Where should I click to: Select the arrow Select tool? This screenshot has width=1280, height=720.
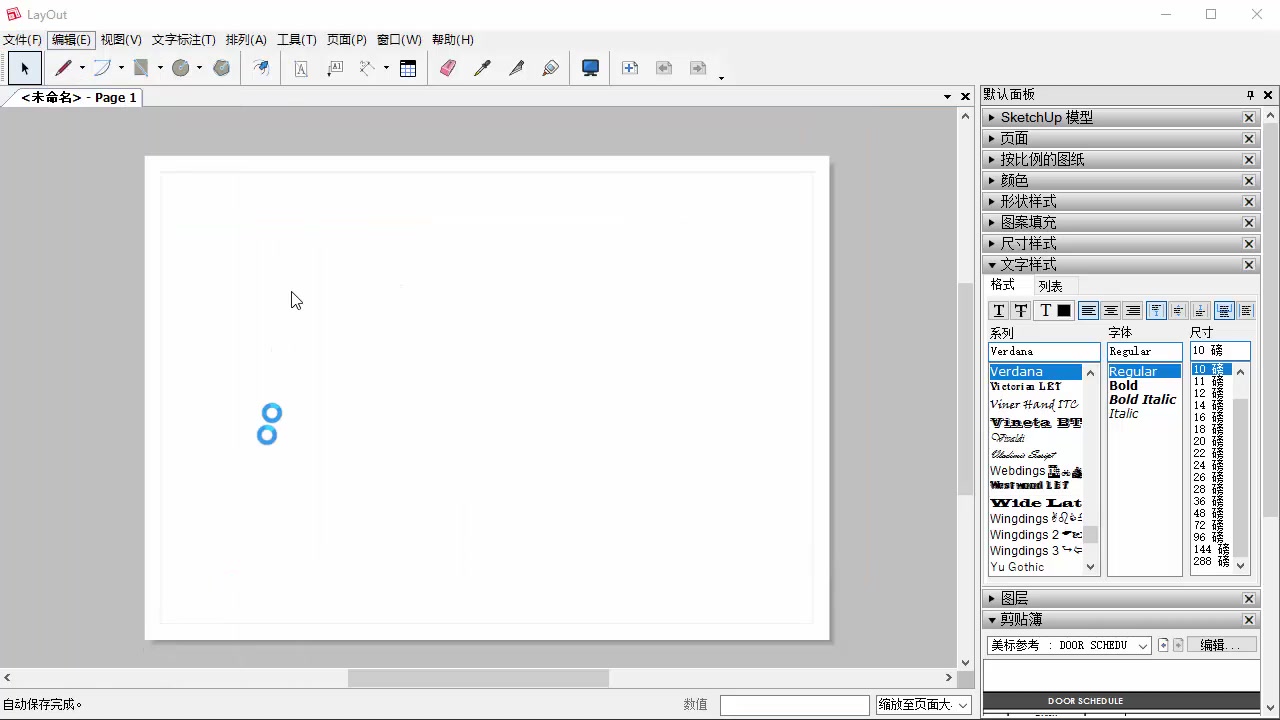tap(25, 68)
